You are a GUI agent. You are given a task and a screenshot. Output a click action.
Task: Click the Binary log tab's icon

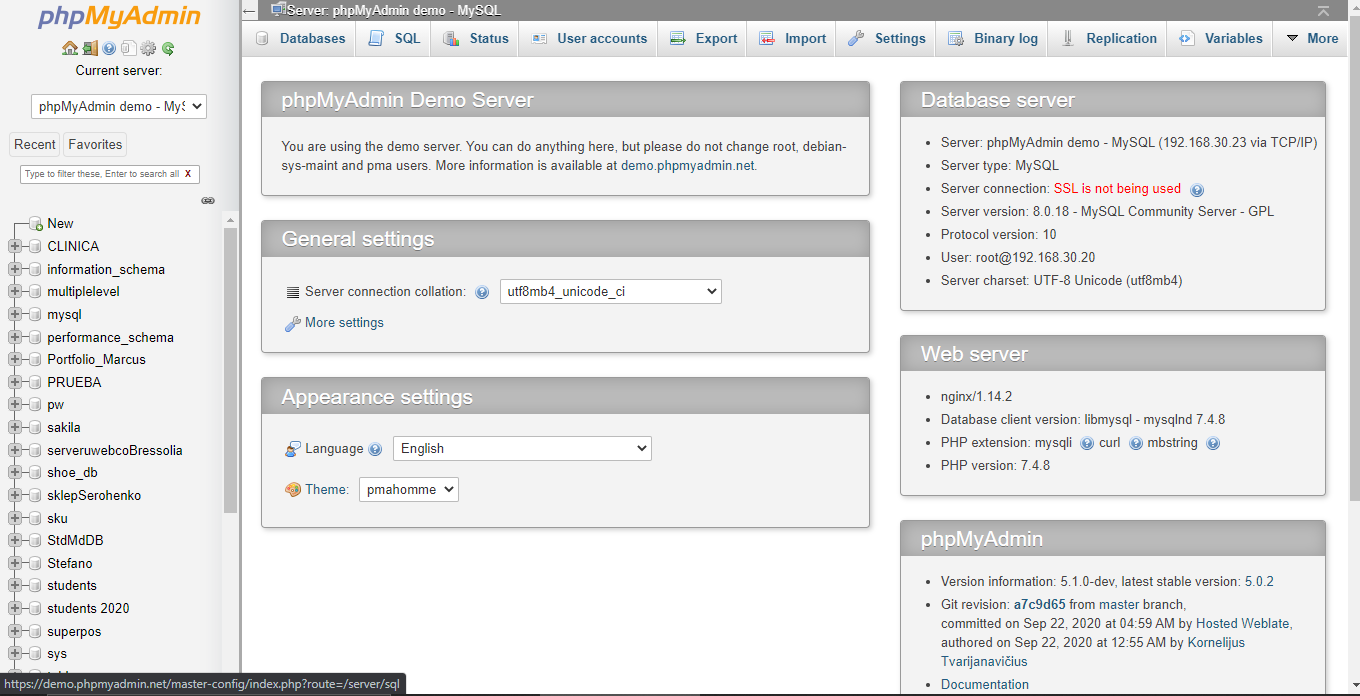[x=956, y=39]
